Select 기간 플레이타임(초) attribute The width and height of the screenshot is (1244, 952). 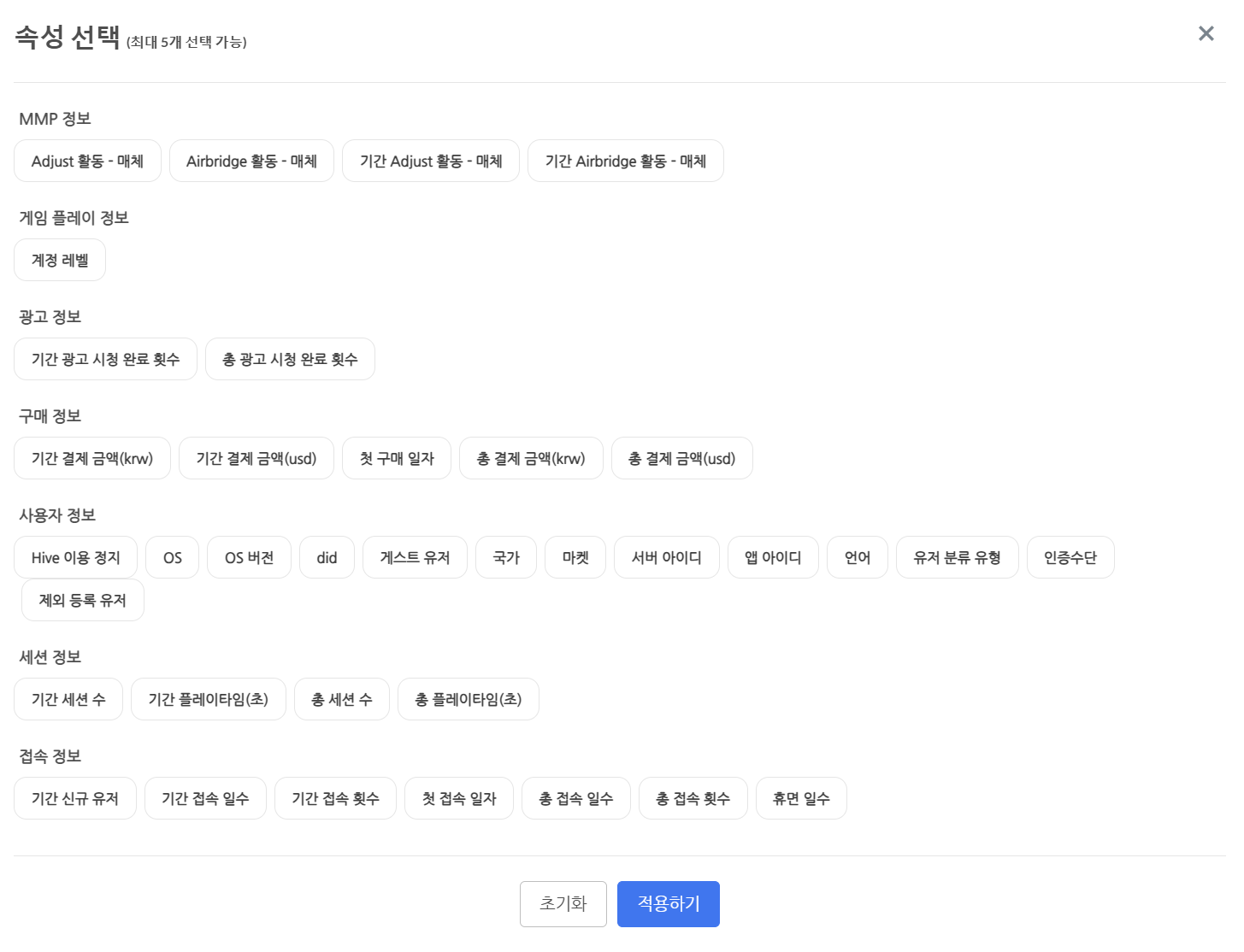pos(208,699)
